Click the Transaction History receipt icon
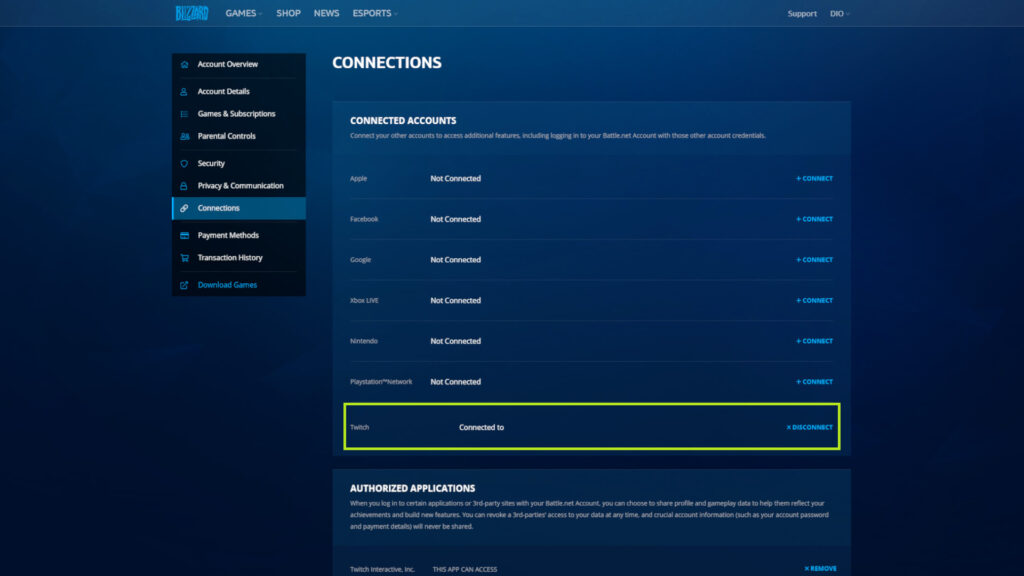1024x576 pixels. coord(184,257)
